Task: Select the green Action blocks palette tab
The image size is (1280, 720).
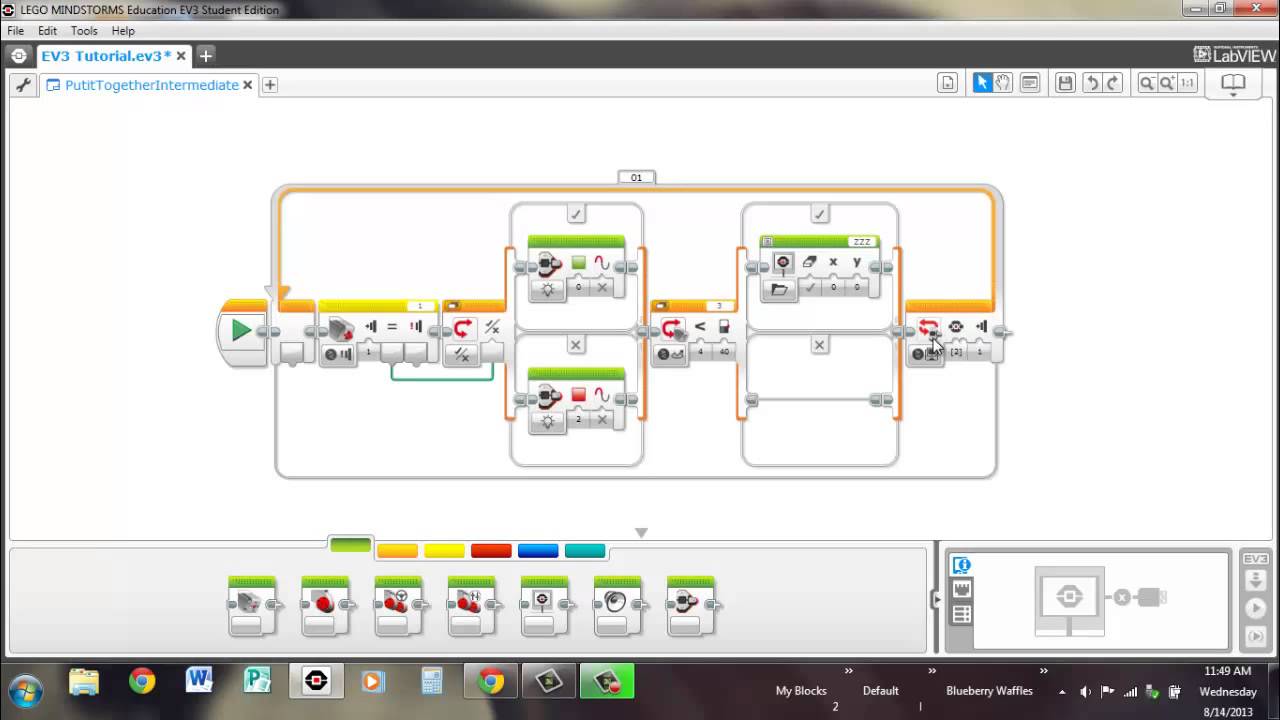Action: click(x=351, y=545)
